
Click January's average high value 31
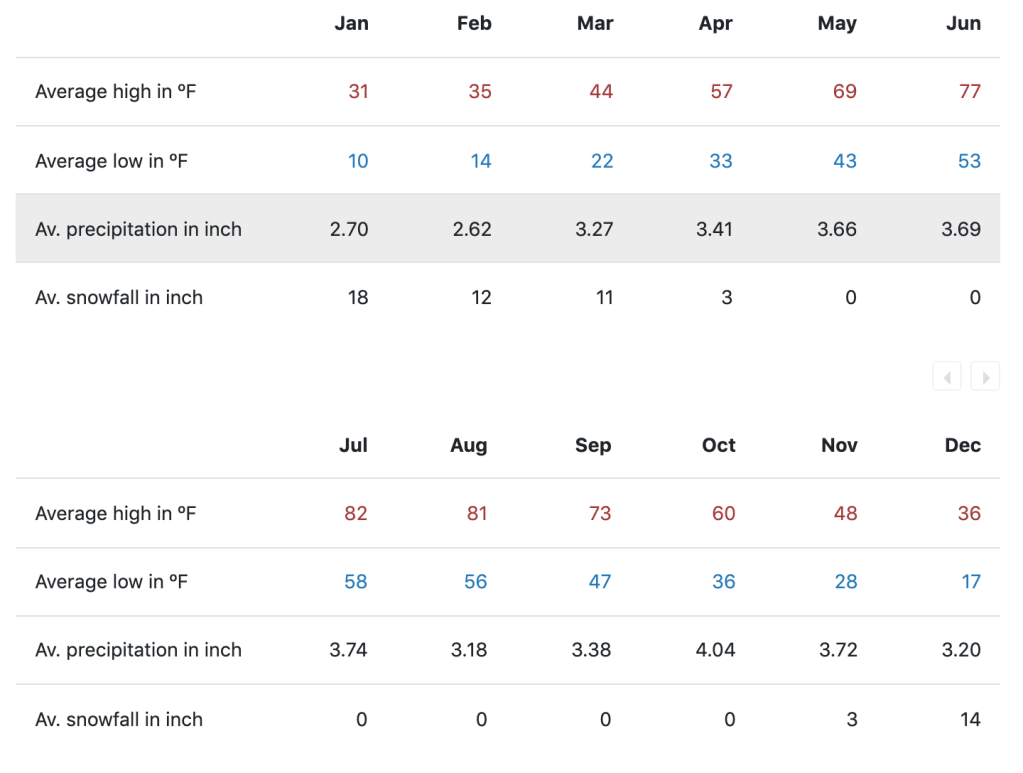(358, 92)
